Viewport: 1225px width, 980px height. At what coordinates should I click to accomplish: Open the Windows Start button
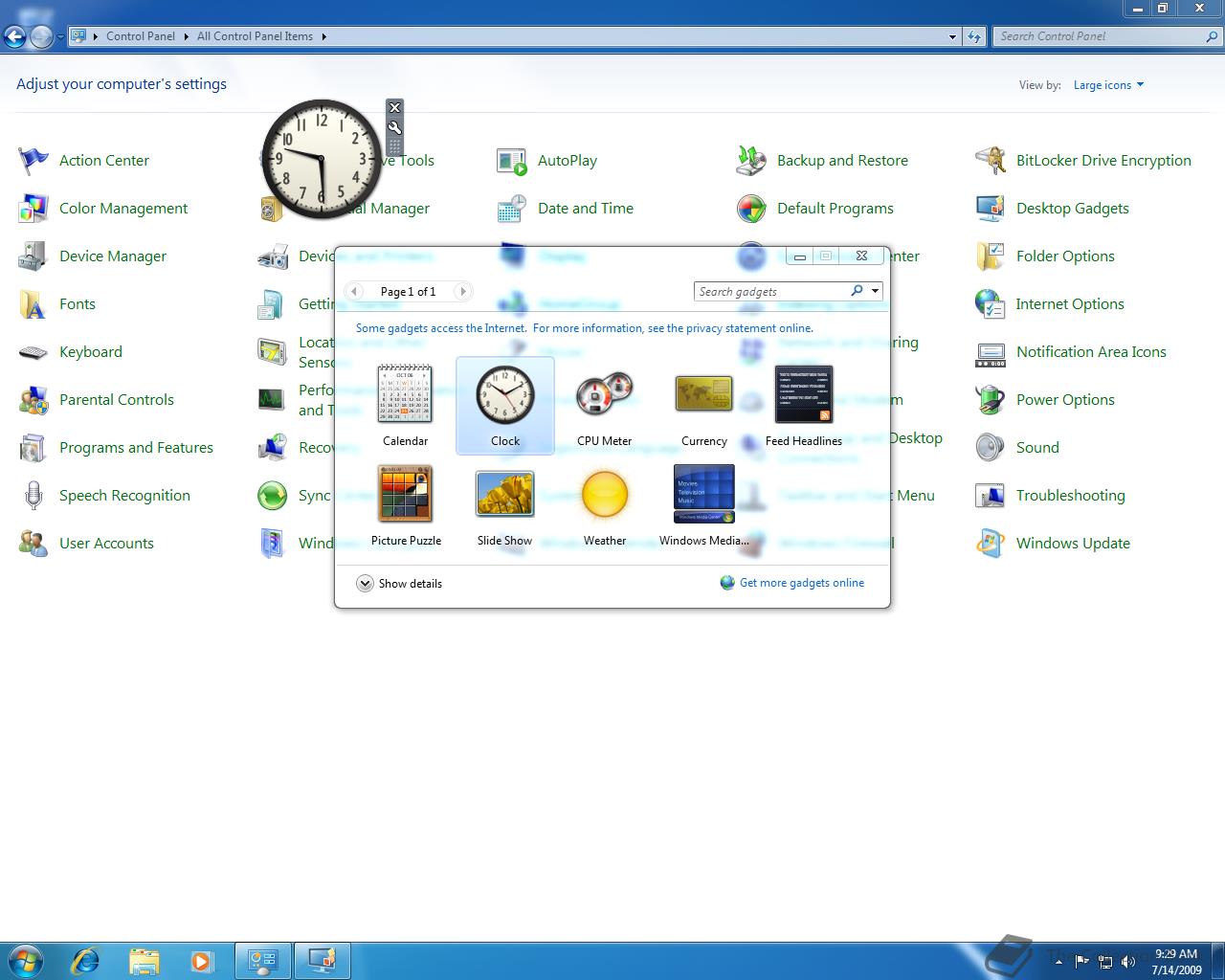pyautogui.click(x=27, y=960)
